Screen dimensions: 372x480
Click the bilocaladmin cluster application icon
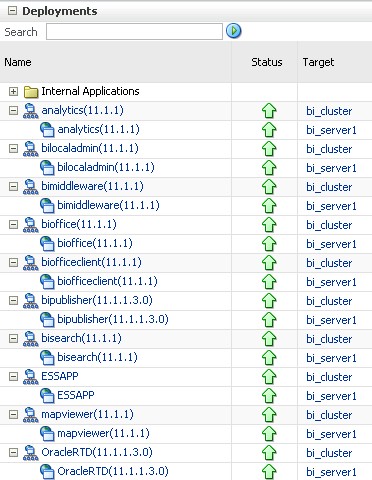tap(31, 149)
